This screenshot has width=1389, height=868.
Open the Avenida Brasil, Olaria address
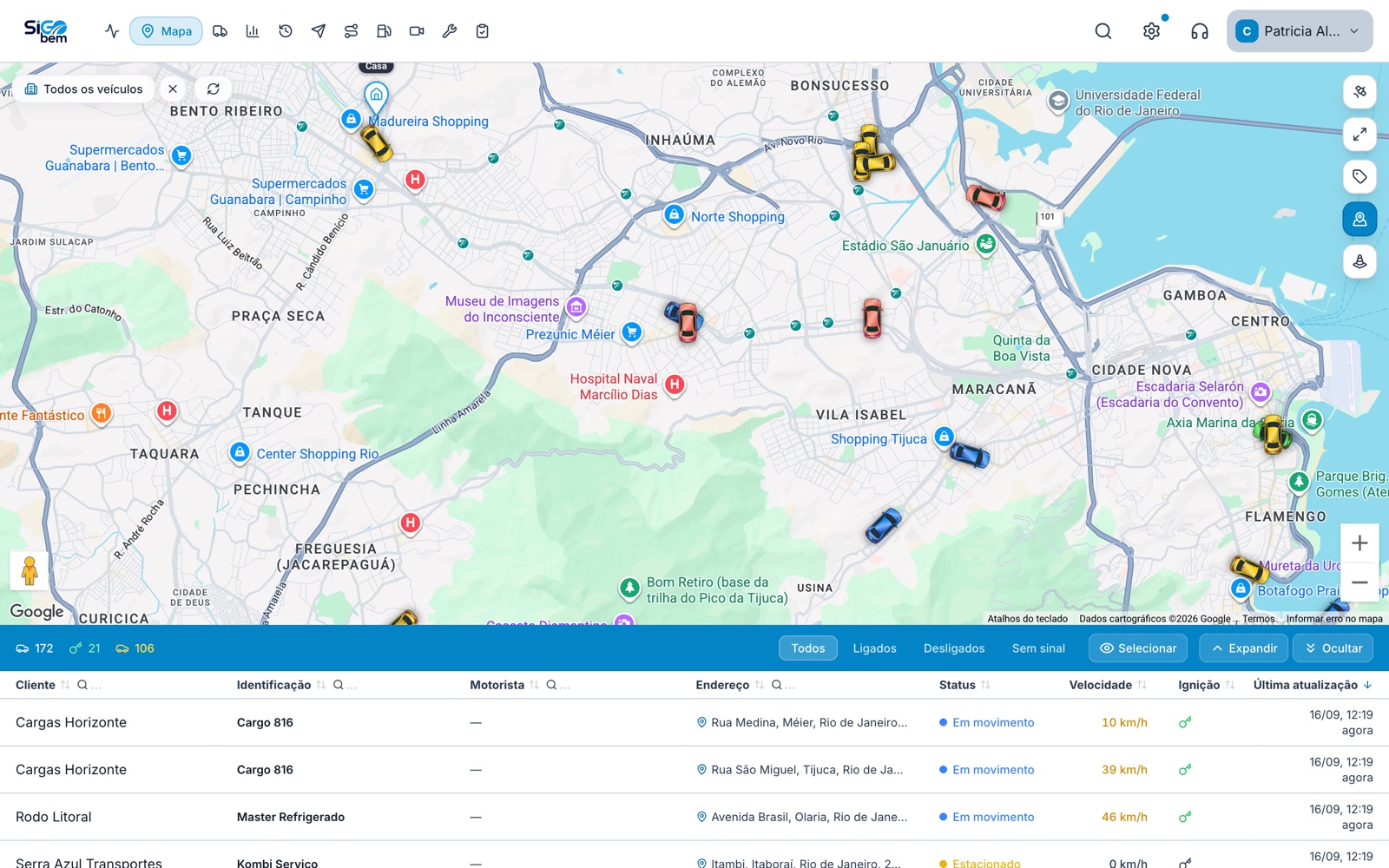click(x=802, y=817)
